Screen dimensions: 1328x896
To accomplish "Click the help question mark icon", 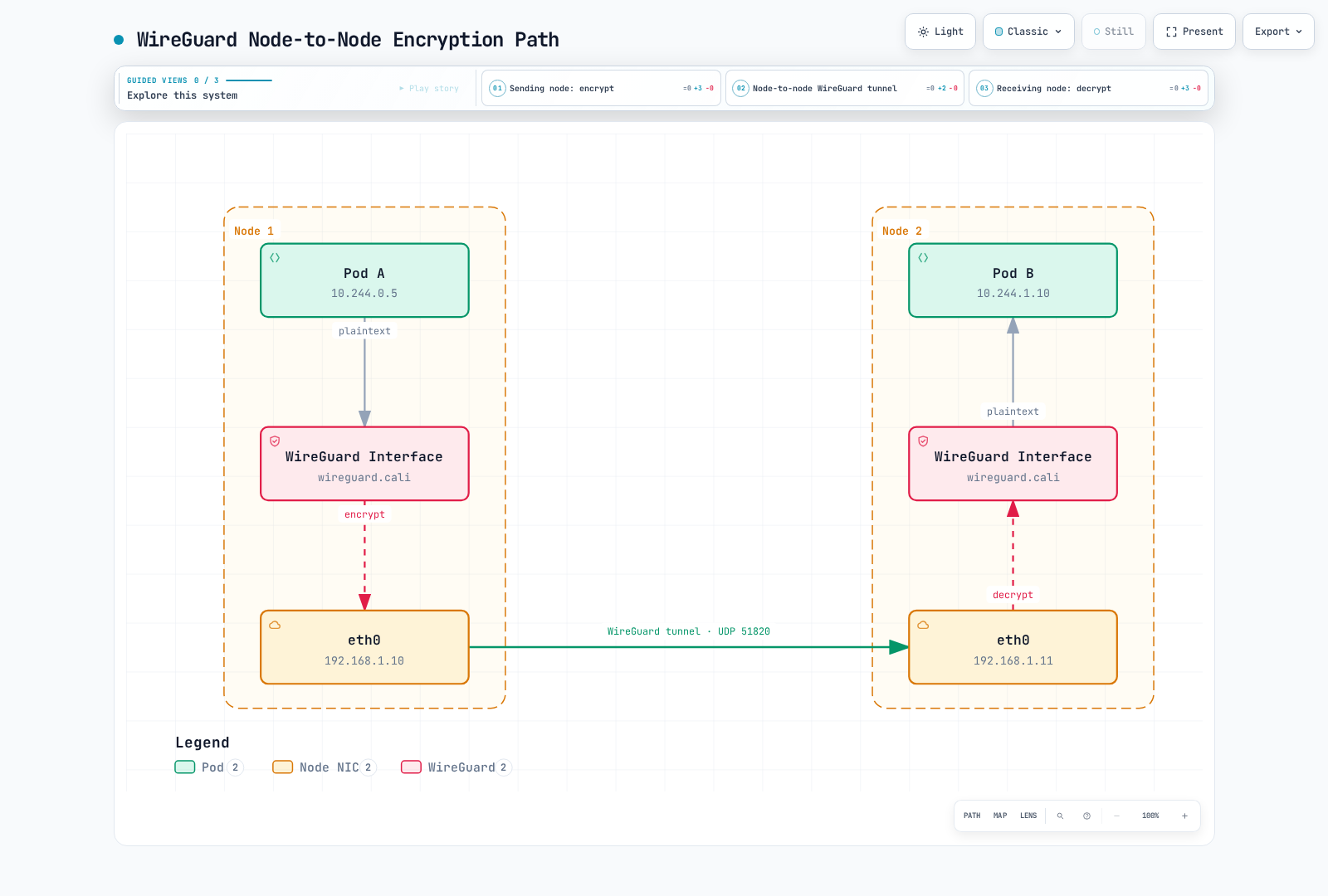I will click(x=1086, y=816).
